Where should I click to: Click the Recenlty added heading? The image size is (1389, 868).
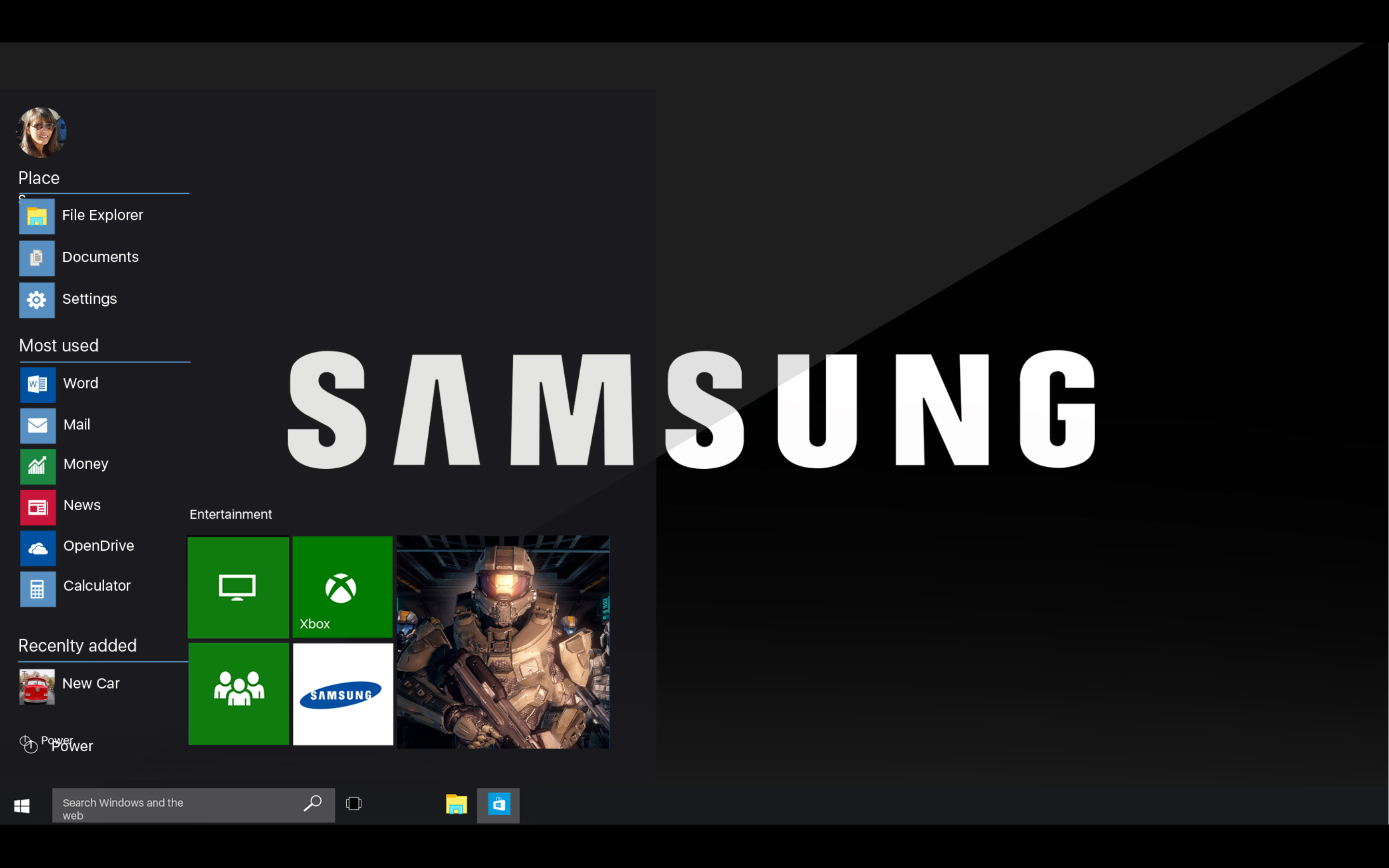[78, 646]
